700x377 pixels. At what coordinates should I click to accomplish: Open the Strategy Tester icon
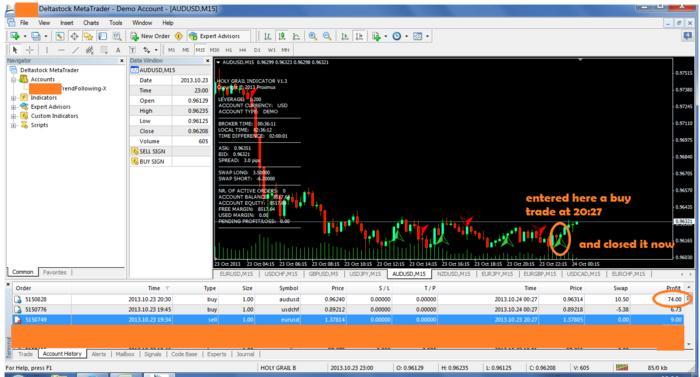point(117,36)
